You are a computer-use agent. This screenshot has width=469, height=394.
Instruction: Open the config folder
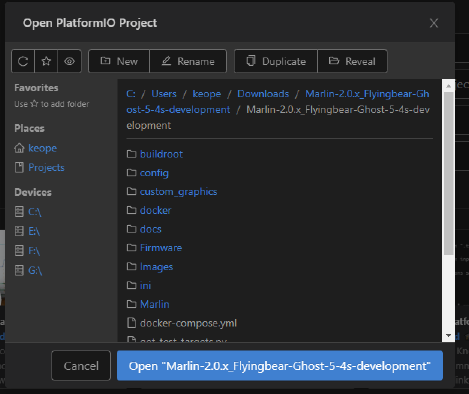[x=154, y=173]
